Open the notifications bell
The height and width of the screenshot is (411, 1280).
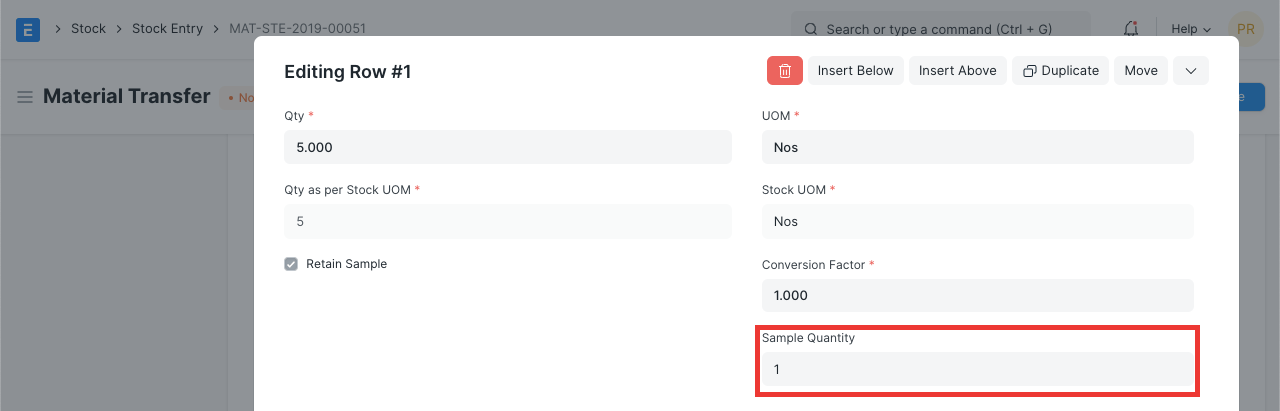click(x=1131, y=29)
